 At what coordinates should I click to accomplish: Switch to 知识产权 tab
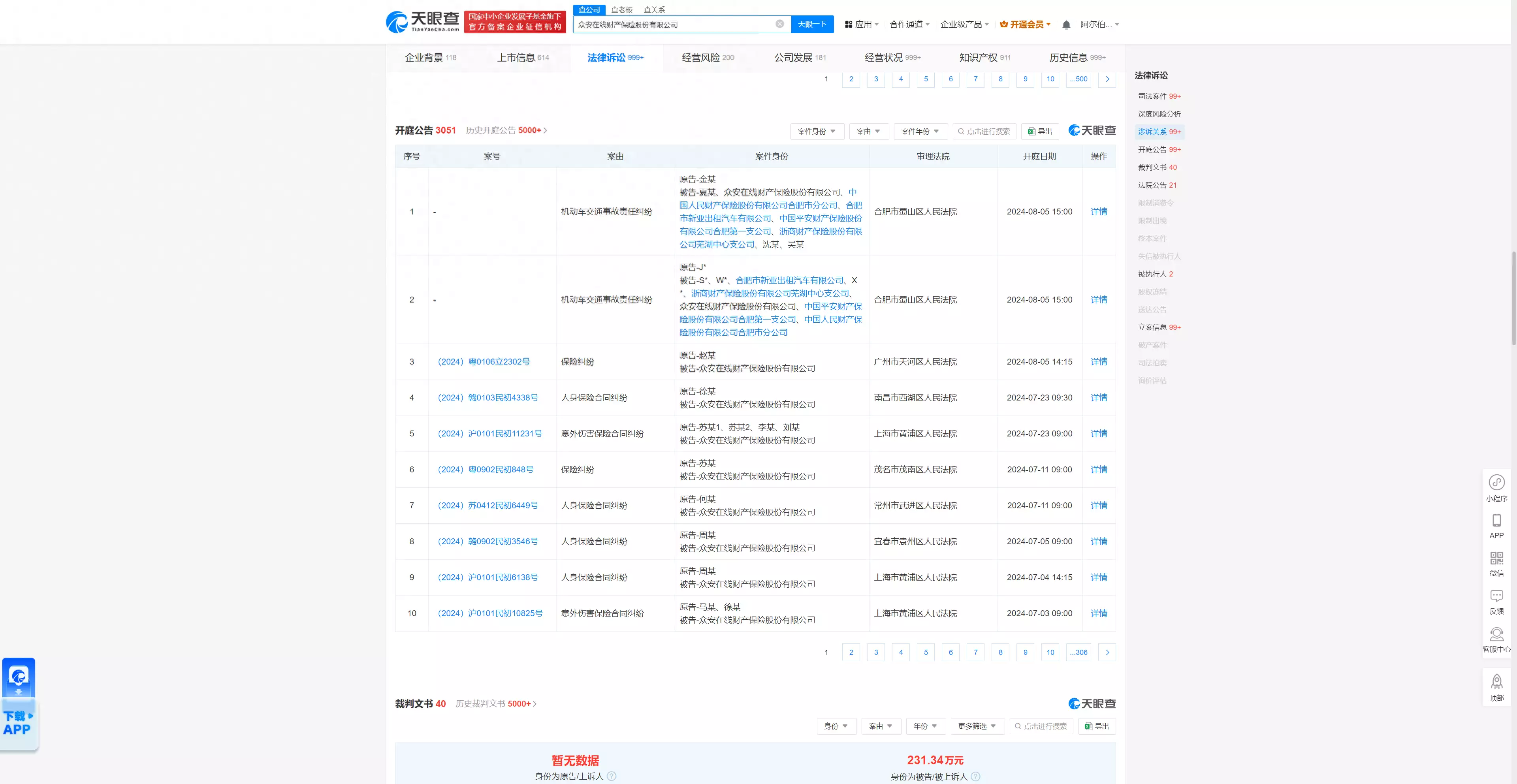985,58
